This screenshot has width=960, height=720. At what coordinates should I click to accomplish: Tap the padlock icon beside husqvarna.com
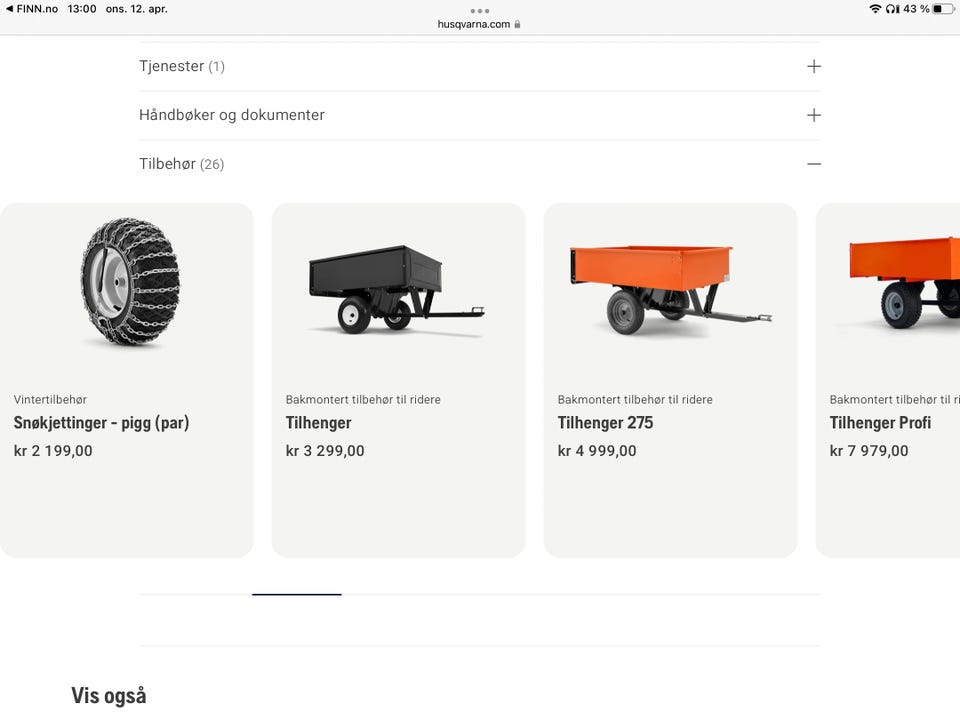517,24
